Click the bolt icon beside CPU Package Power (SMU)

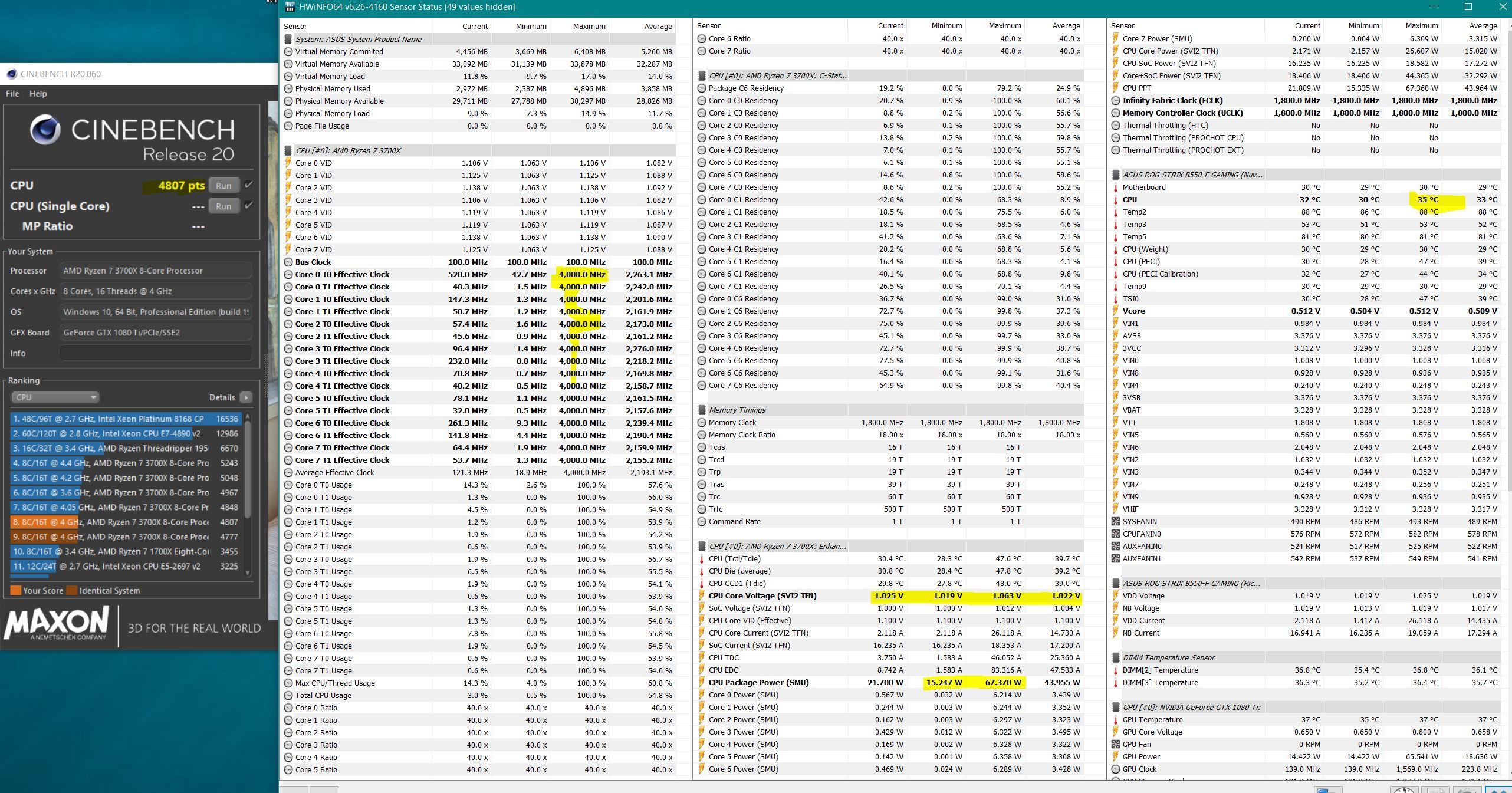(x=702, y=682)
